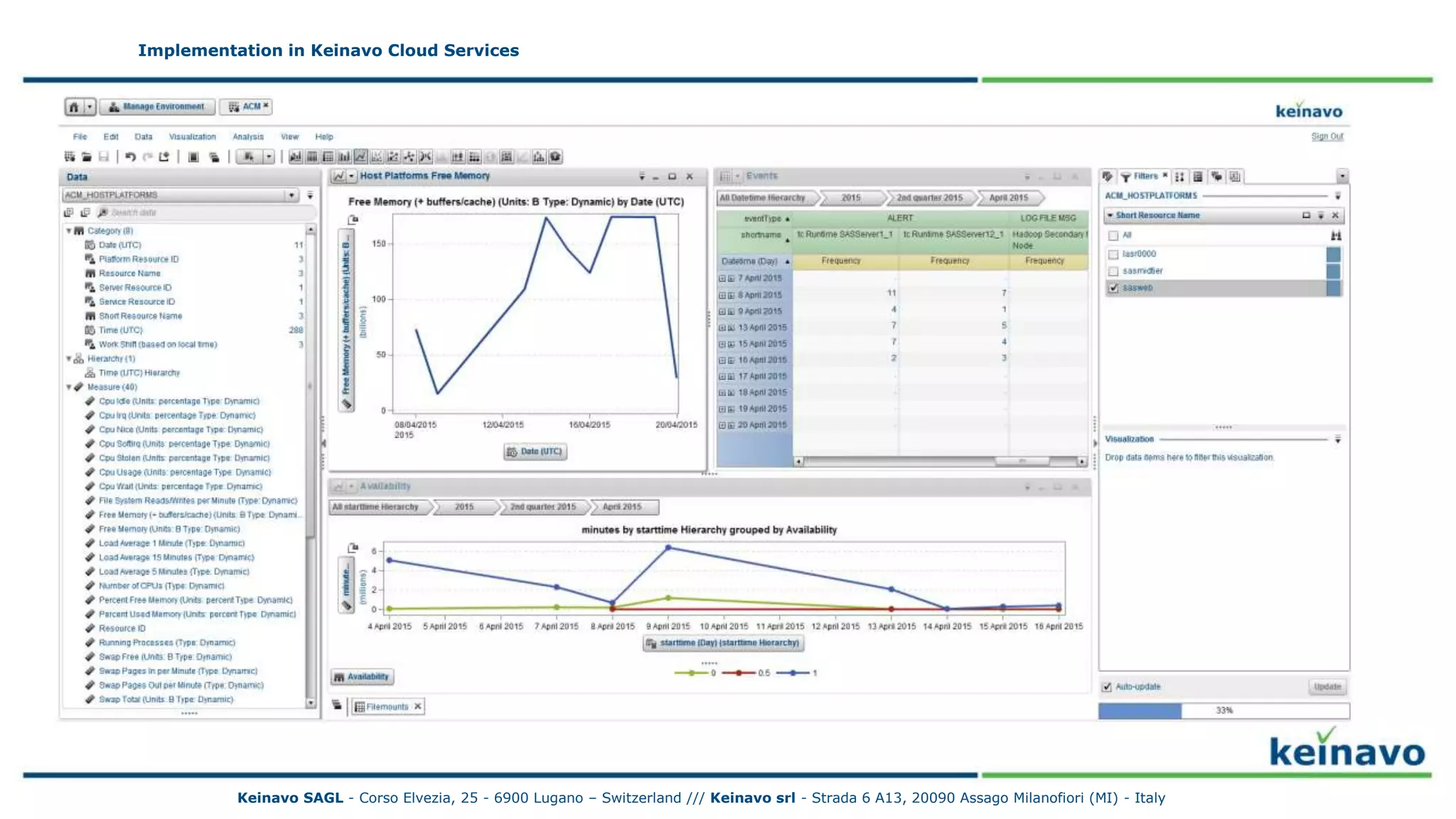The image size is (1456, 819).
Task: Click the Search data field
Action: pyautogui.click(x=206, y=213)
